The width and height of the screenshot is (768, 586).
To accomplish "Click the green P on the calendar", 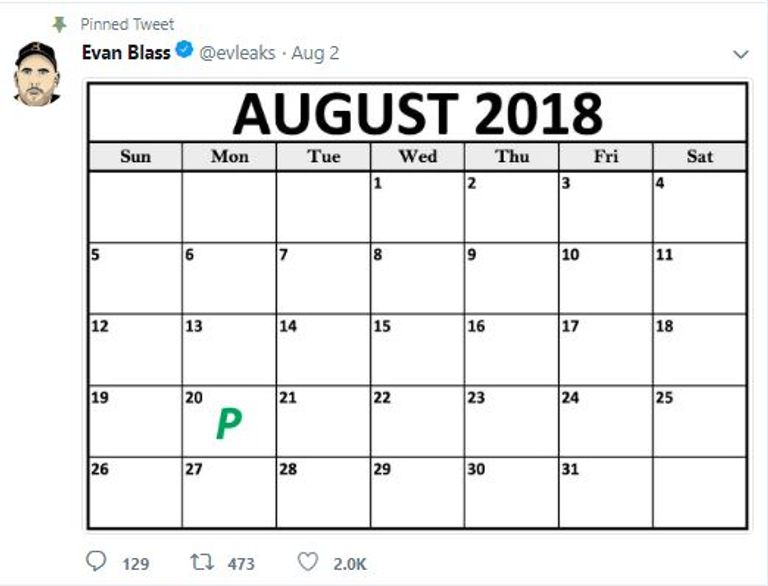I will click(229, 423).
